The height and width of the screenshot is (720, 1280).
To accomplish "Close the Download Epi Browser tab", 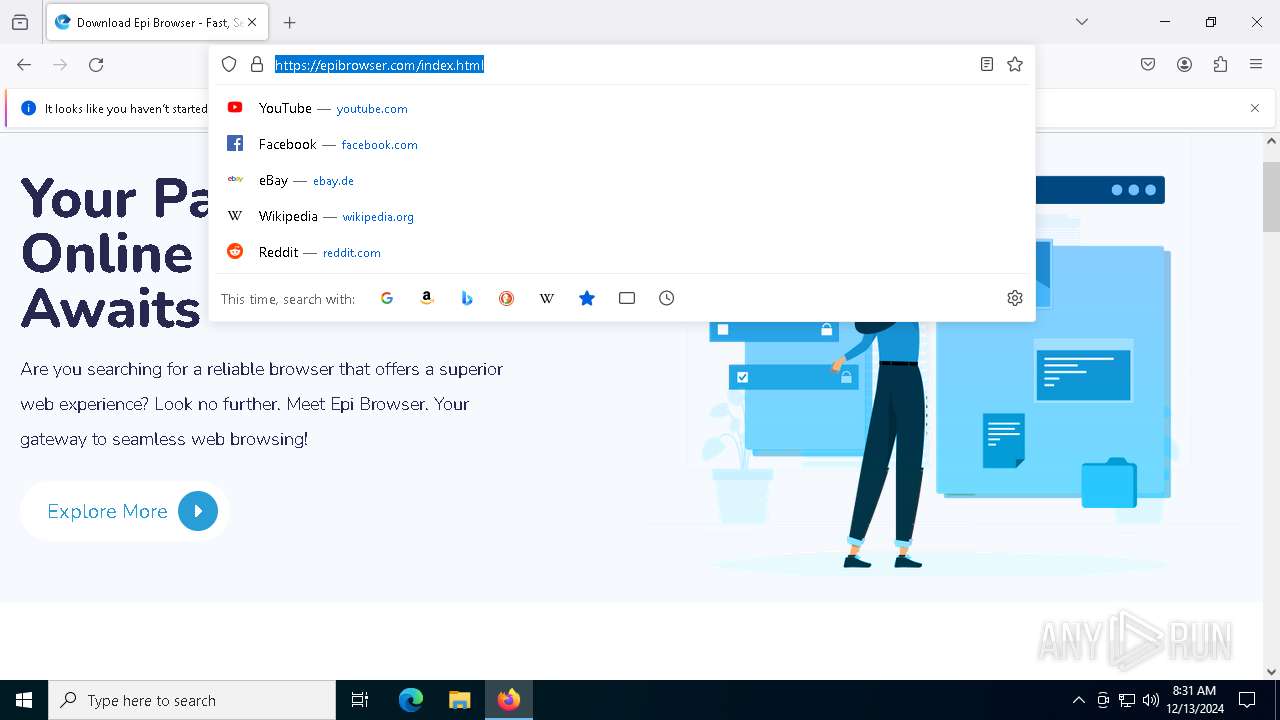I will coord(252,22).
